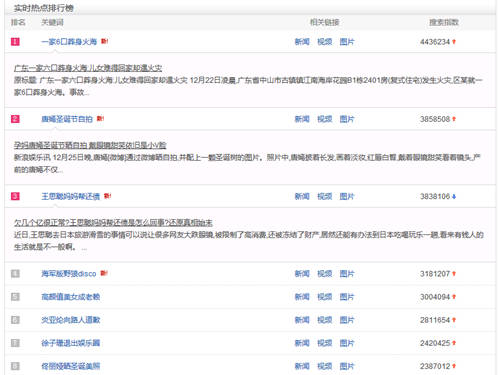Click the new tag beside 一家6口葬身火海

click(x=105, y=41)
